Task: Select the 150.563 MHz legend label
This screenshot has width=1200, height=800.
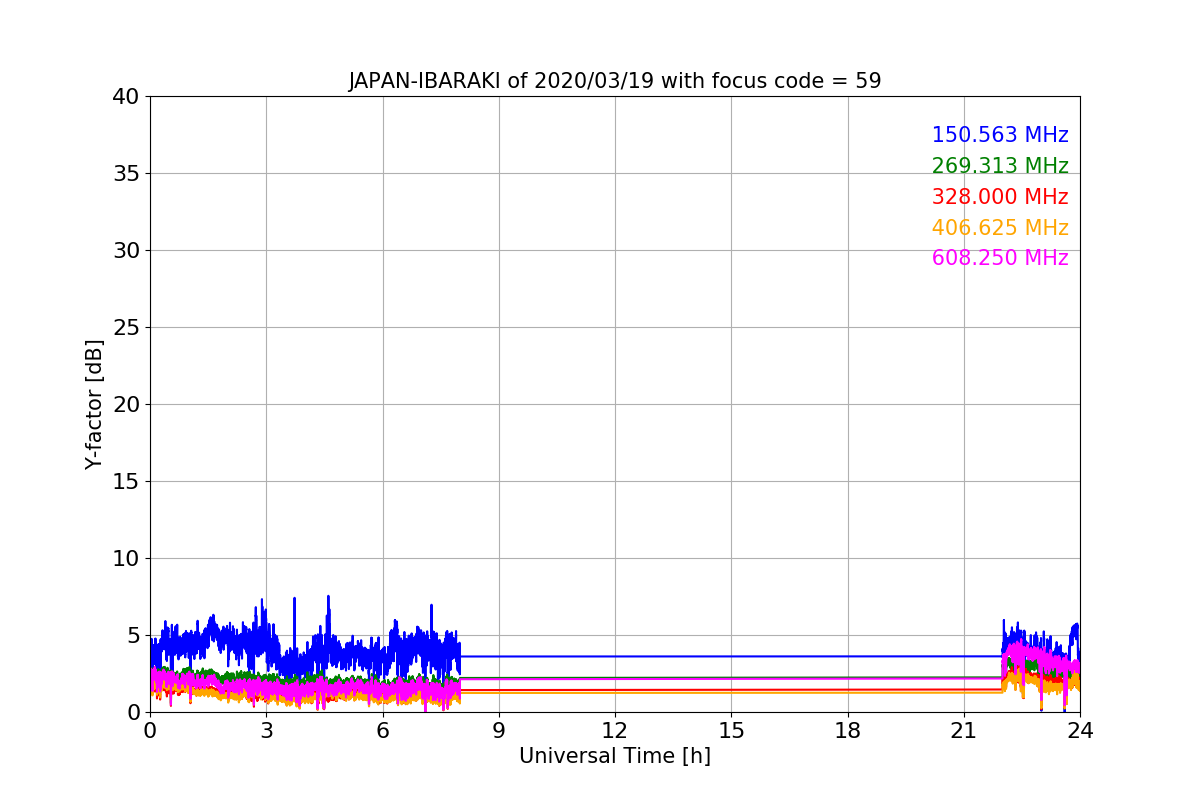Action: pos(1000,135)
